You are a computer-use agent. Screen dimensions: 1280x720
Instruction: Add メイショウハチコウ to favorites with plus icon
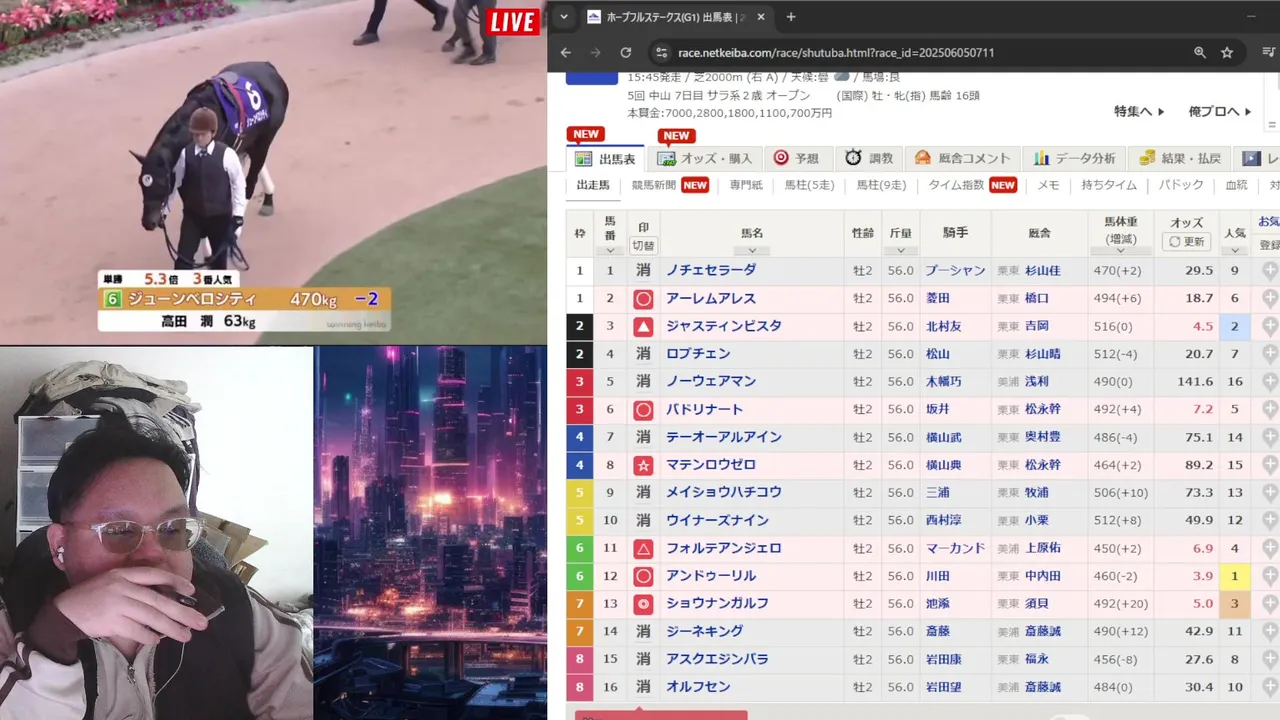(x=1269, y=492)
